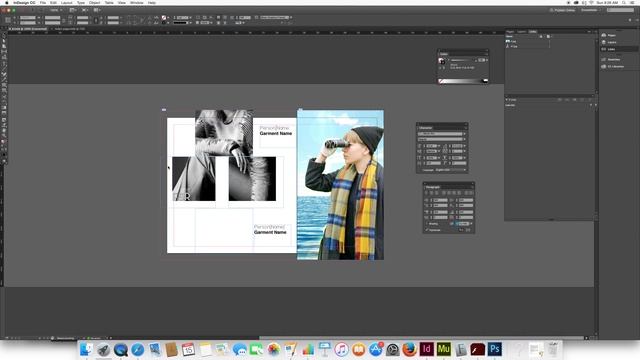Click the fill color swatch in control bar
The image size is (640, 360).
(x=164, y=18)
